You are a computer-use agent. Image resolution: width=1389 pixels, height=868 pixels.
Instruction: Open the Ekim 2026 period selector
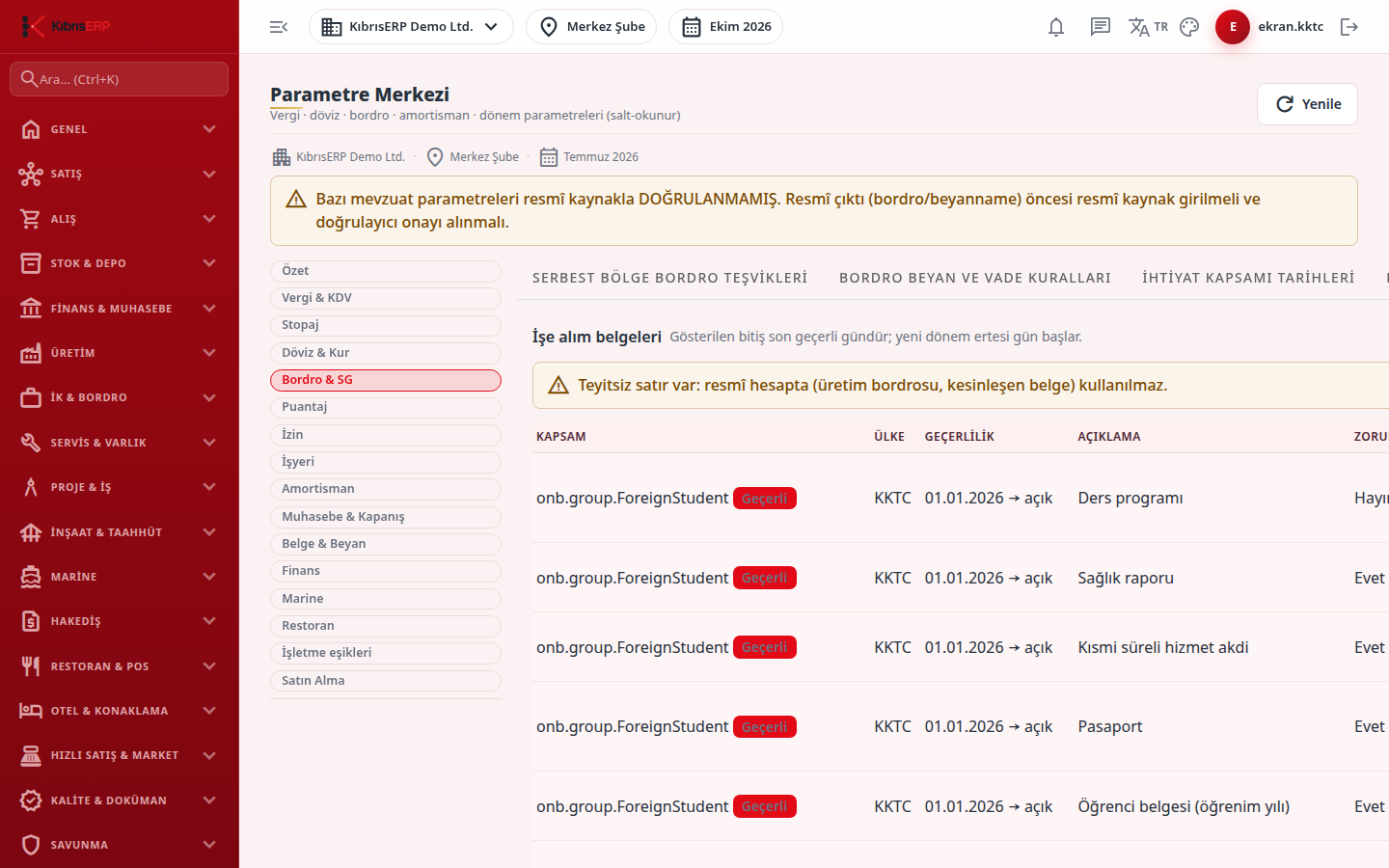(x=725, y=27)
